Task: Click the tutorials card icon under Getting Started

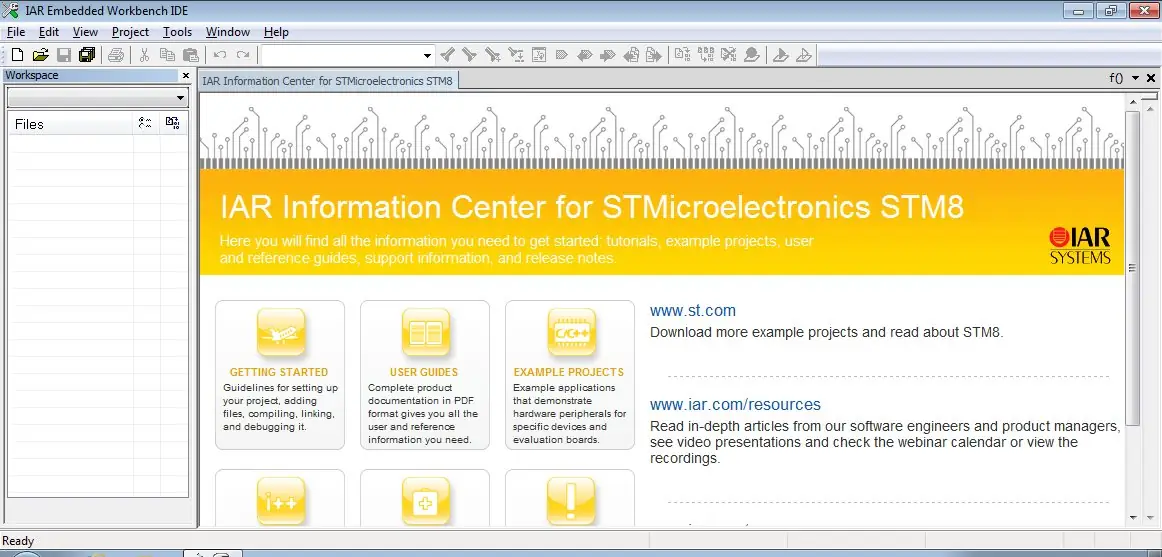Action: [x=281, y=500]
